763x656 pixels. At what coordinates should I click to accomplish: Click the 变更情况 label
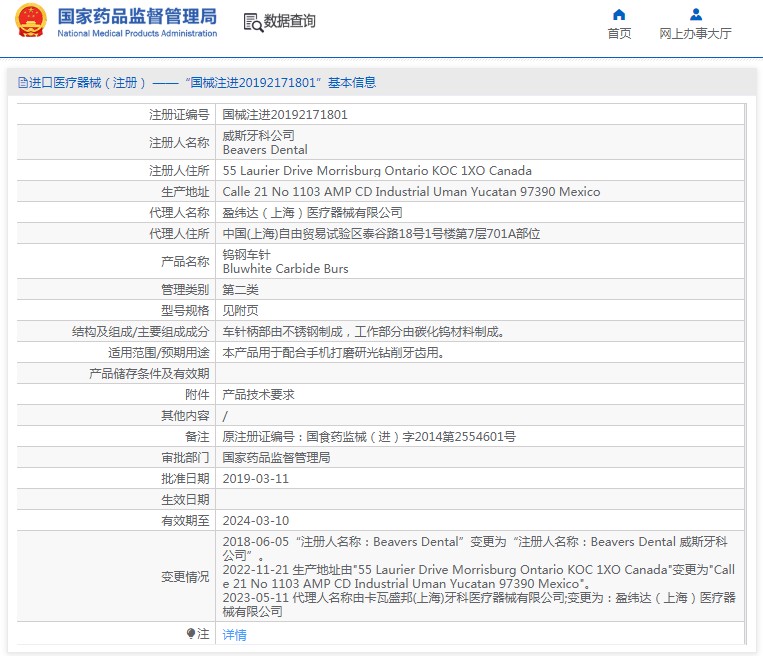[x=185, y=577]
